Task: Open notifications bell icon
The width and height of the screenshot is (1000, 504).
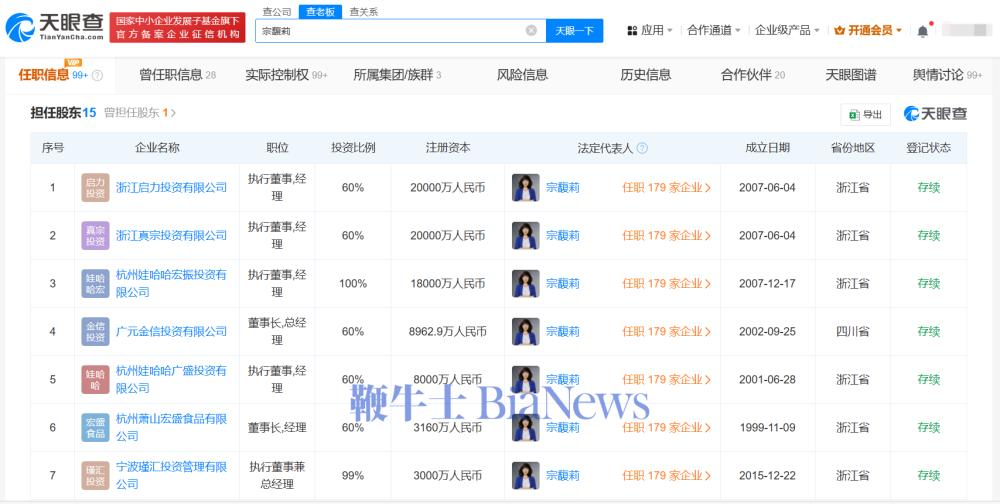Action: (923, 31)
